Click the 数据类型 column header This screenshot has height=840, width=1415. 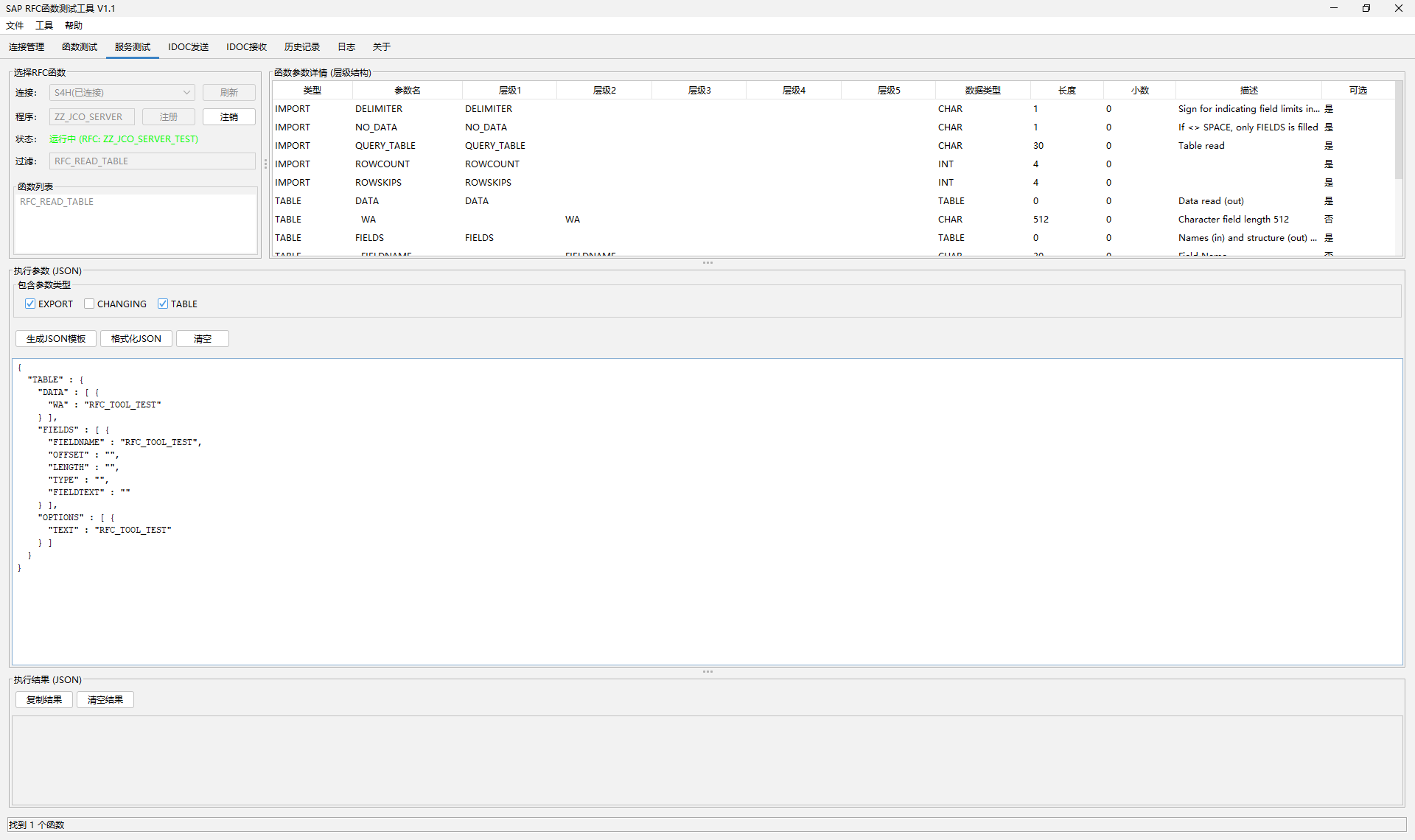[x=982, y=91]
